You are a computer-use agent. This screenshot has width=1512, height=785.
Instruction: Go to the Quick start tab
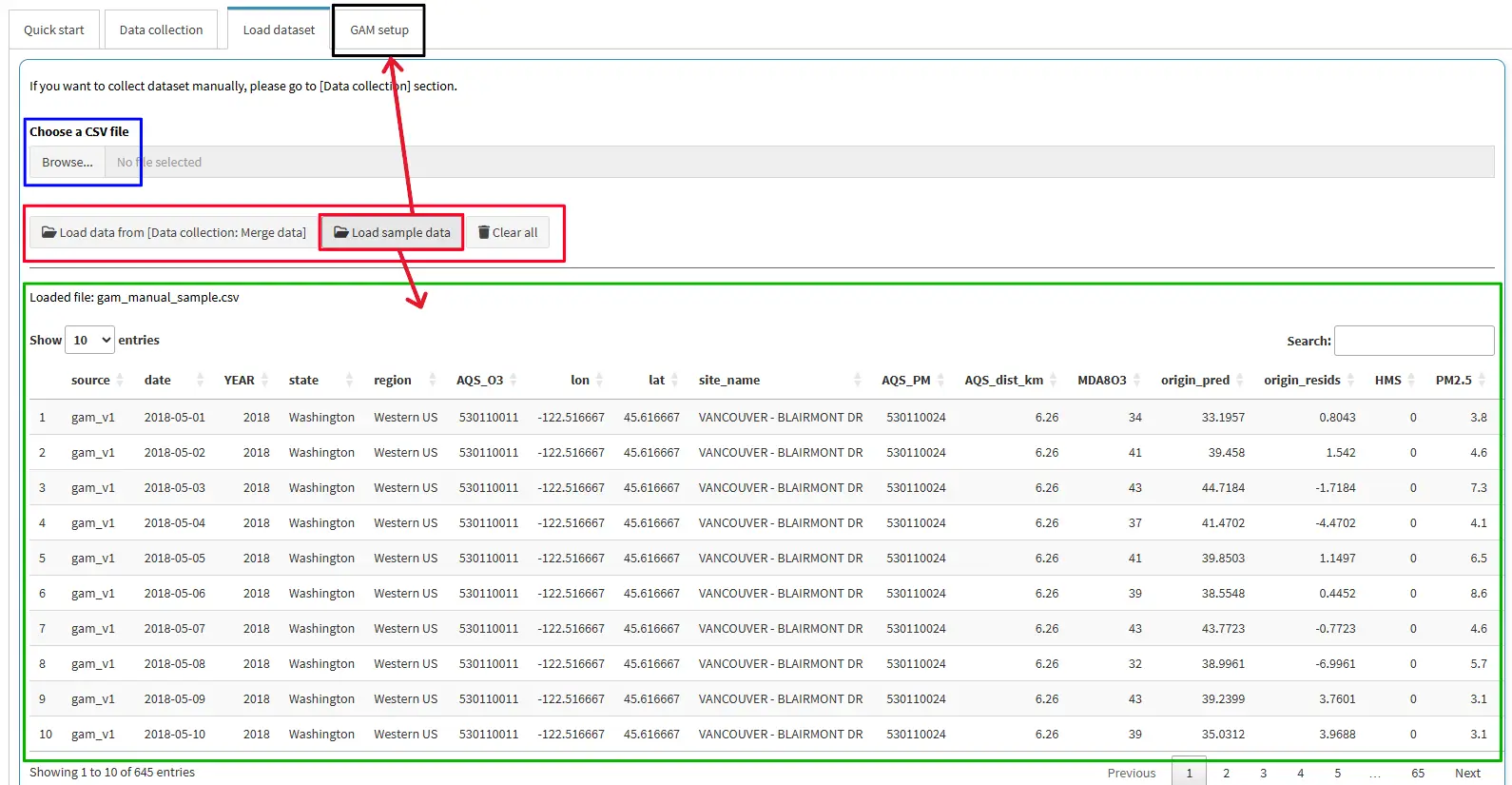click(54, 30)
